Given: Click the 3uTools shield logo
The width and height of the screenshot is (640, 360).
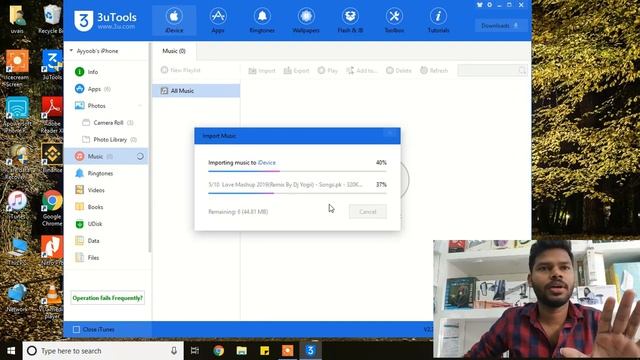Looking at the screenshot, I should pyautogui.click(x=83, y=20).
